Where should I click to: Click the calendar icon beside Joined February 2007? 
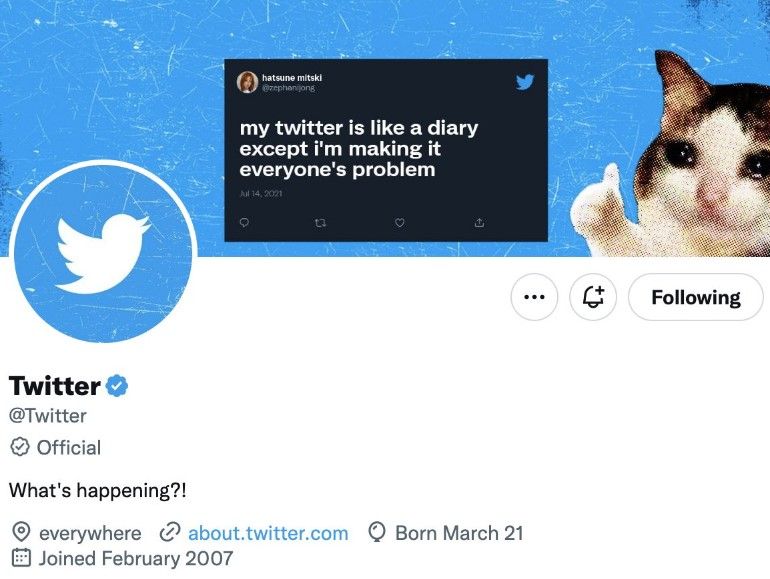[20, 558]
